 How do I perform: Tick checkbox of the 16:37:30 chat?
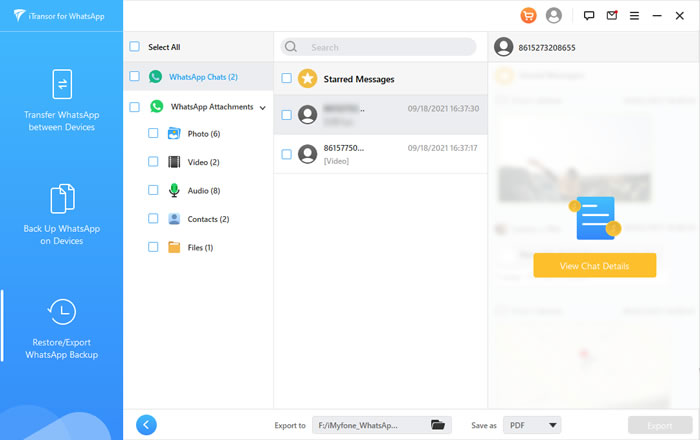point(287,115)
